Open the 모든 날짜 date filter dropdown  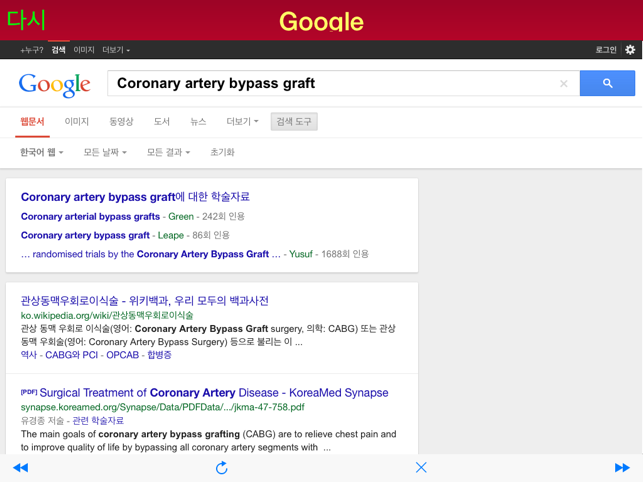point(105,153)
